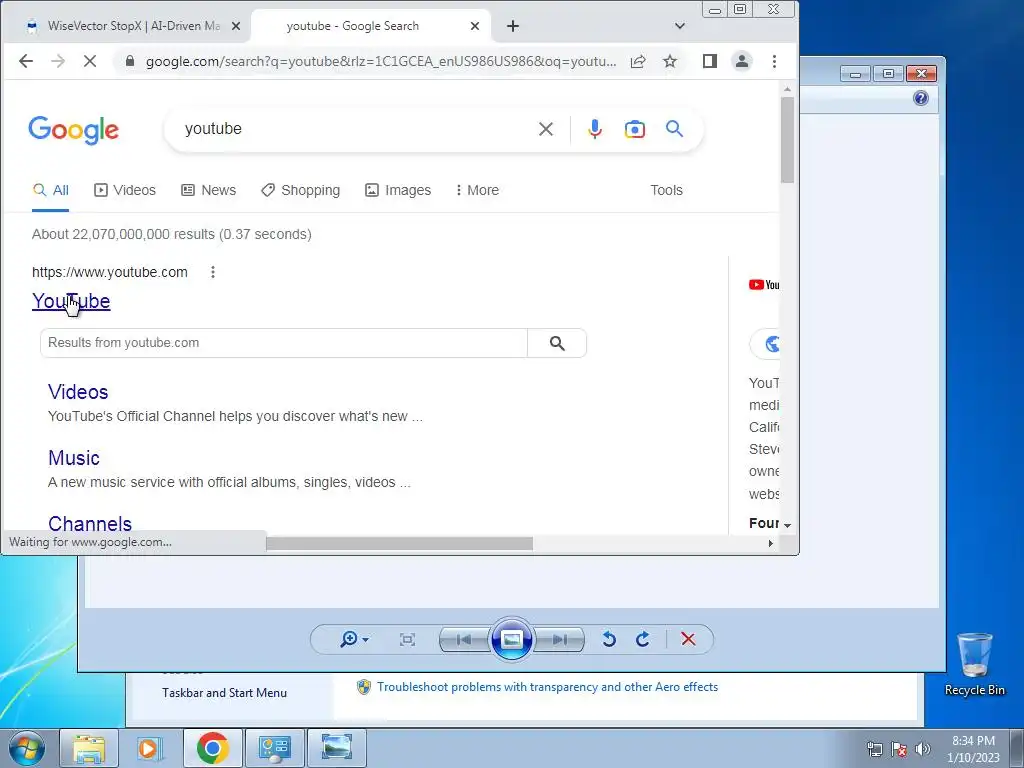Viewport: 1024px width, 768px height.
Task: Open search Tools options
Action: pos(666,190)
